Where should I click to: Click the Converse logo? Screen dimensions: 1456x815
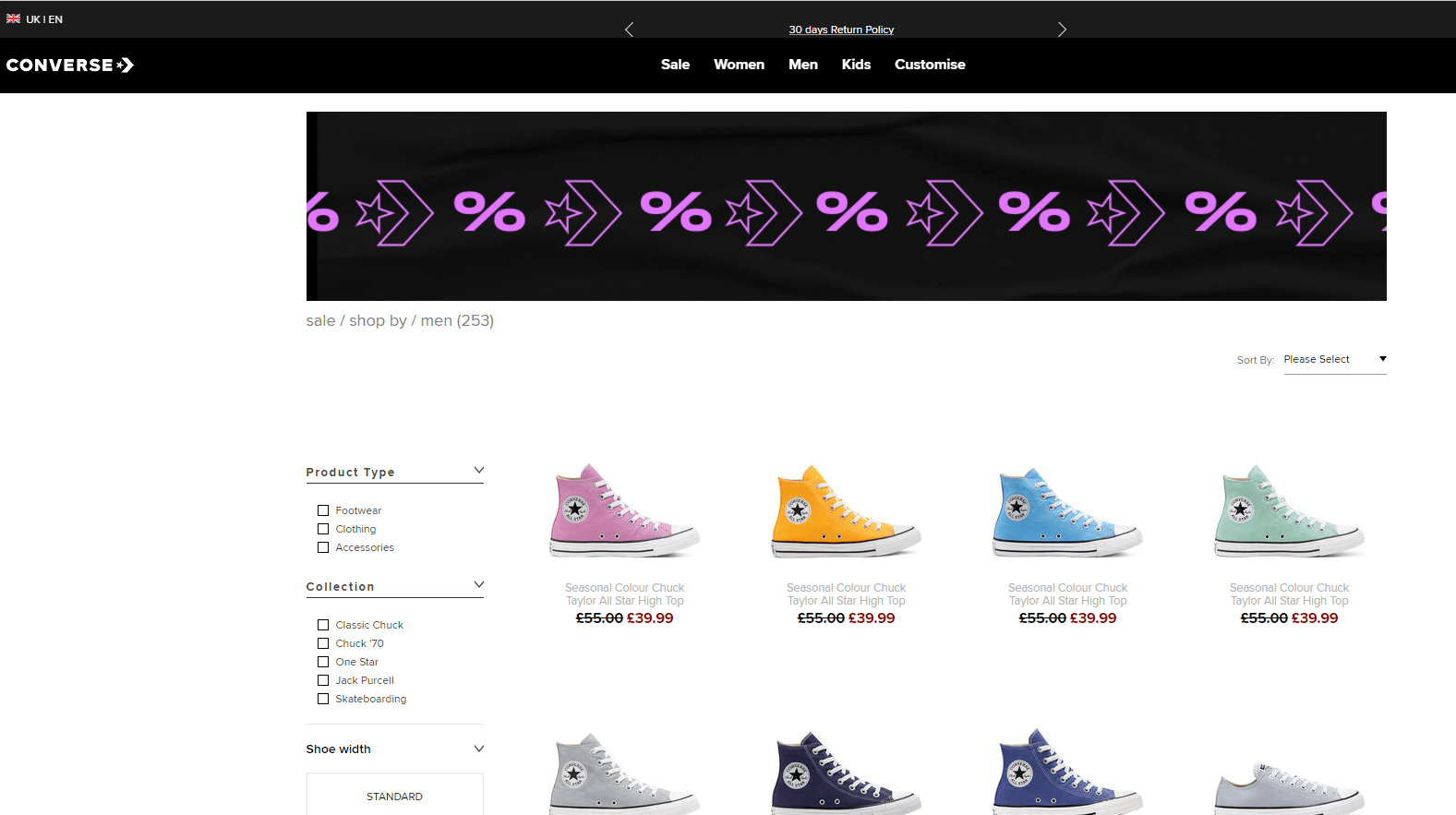[70, 65]
